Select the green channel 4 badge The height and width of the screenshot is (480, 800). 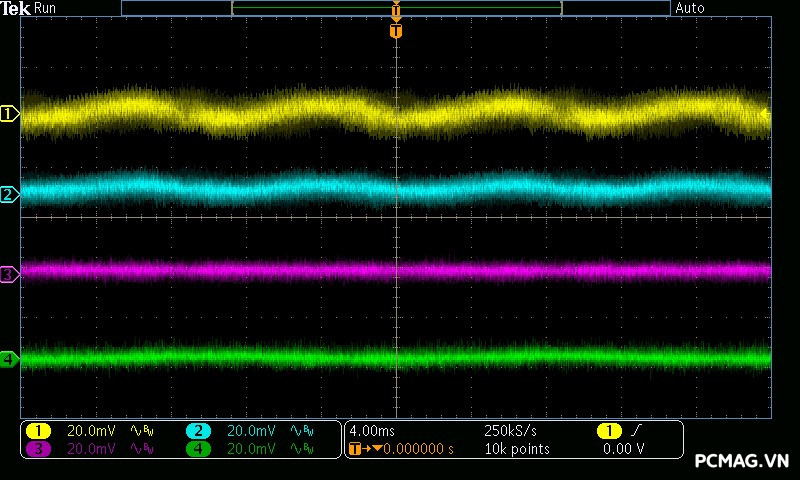198,449
